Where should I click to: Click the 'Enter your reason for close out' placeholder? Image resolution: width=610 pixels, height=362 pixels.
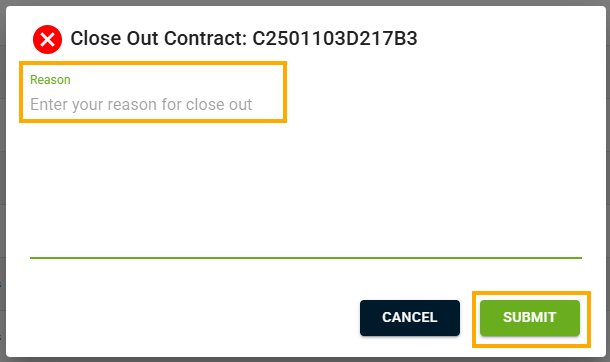pyautogui.click(x=141, y=105)
